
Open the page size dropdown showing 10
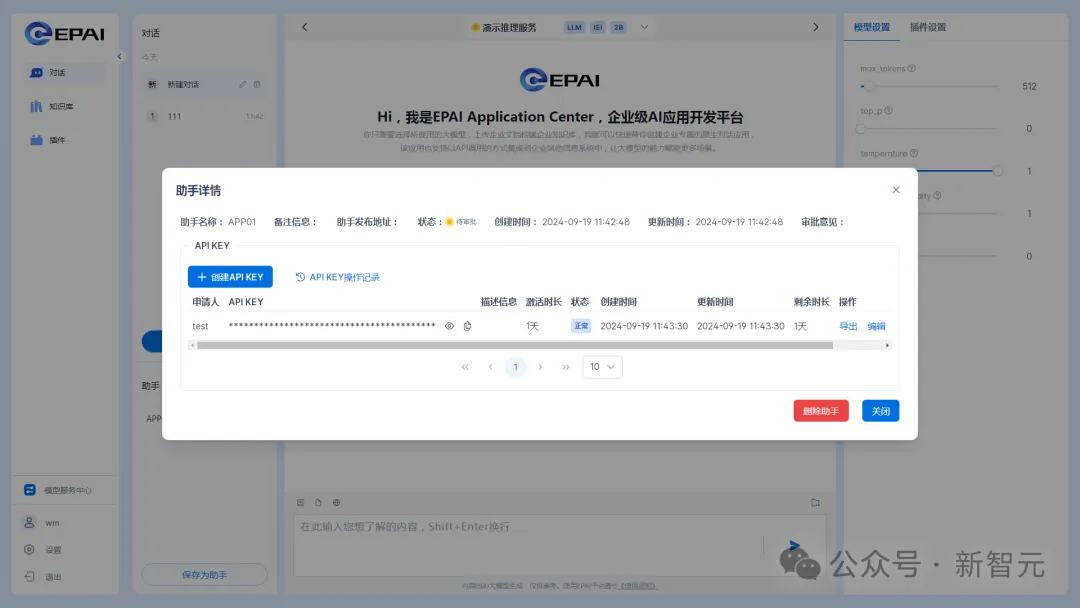click(x=602, y=367)
